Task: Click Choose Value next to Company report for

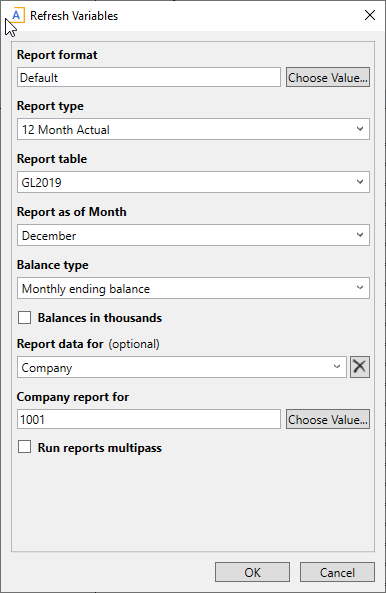Action: pos(328,419)
